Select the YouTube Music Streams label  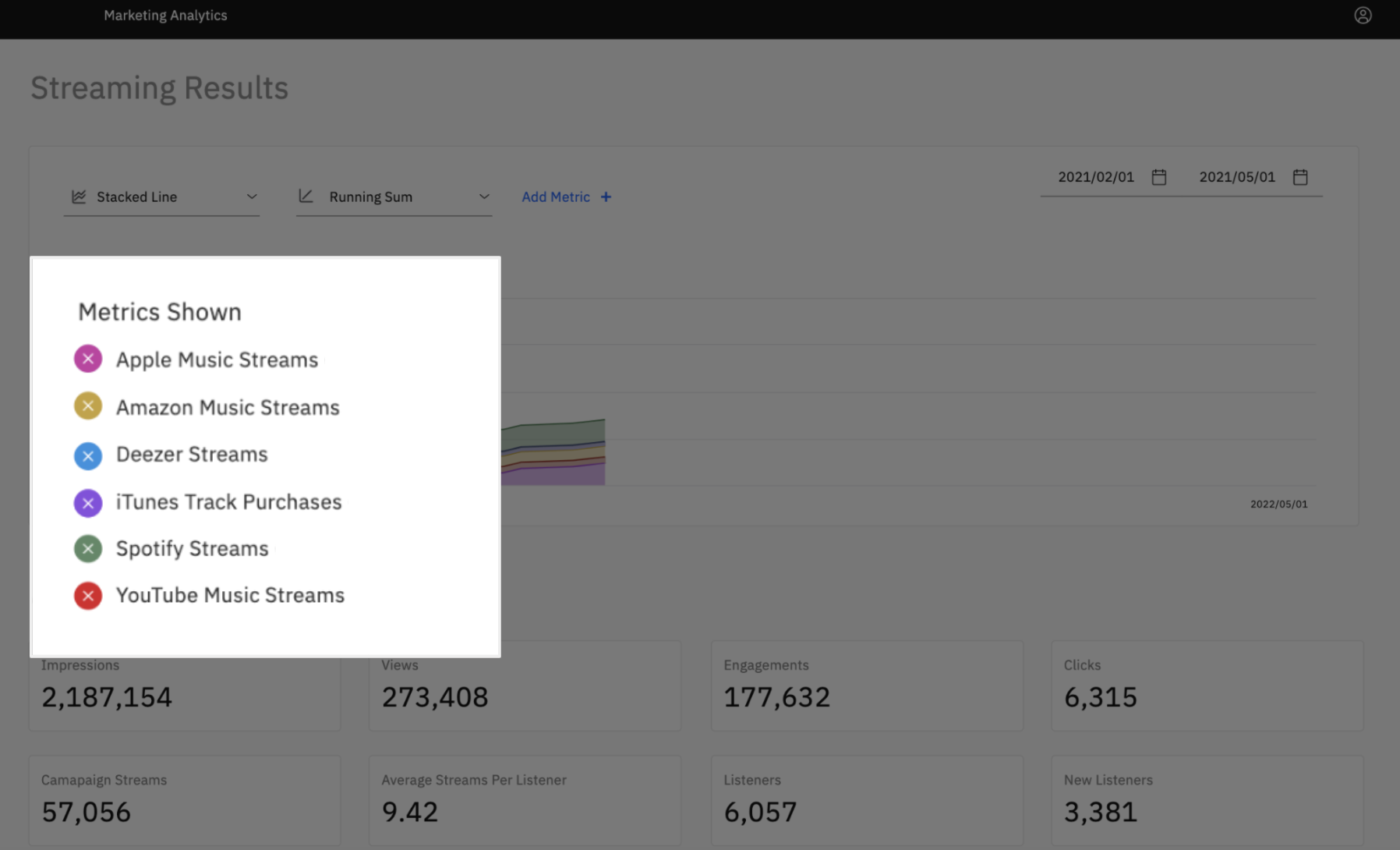coord(230,595)
